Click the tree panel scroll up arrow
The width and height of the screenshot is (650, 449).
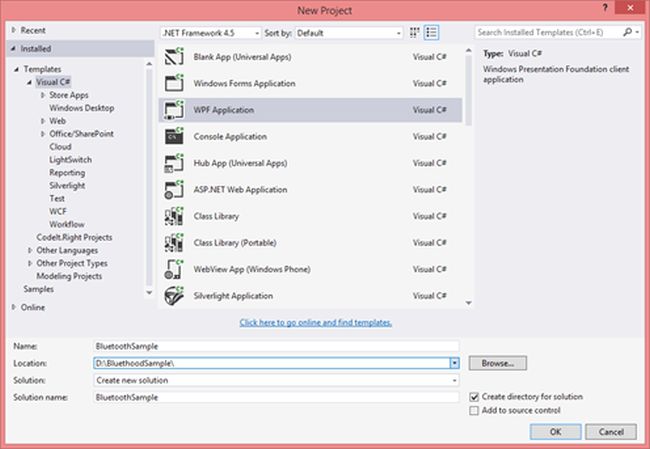(149, 64)
